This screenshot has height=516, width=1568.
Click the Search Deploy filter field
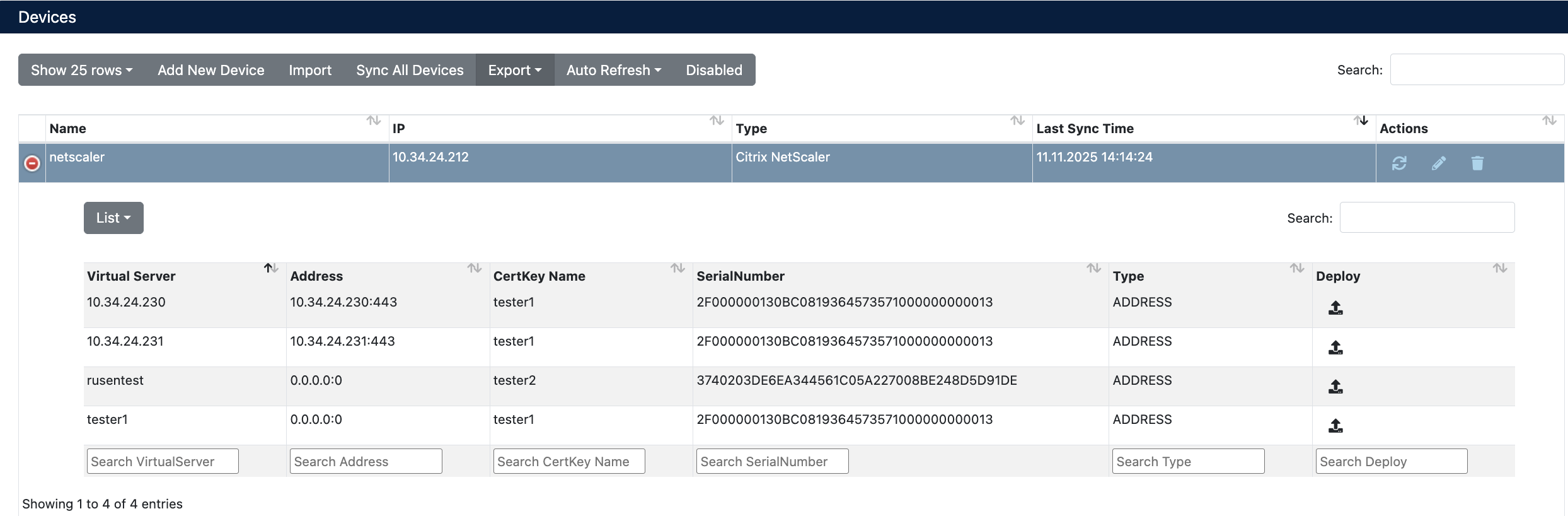[x=1392, y=461]
